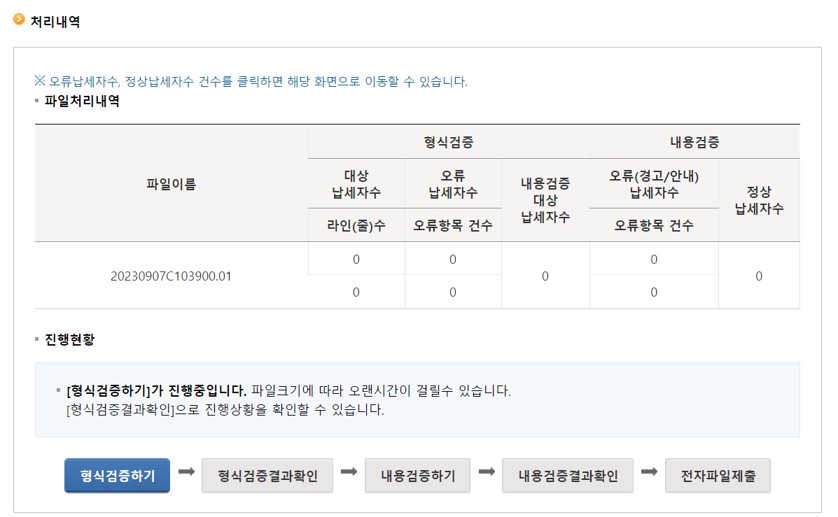
Task: Open the 내용검증결과확인 results button
Action: [568, 476]
